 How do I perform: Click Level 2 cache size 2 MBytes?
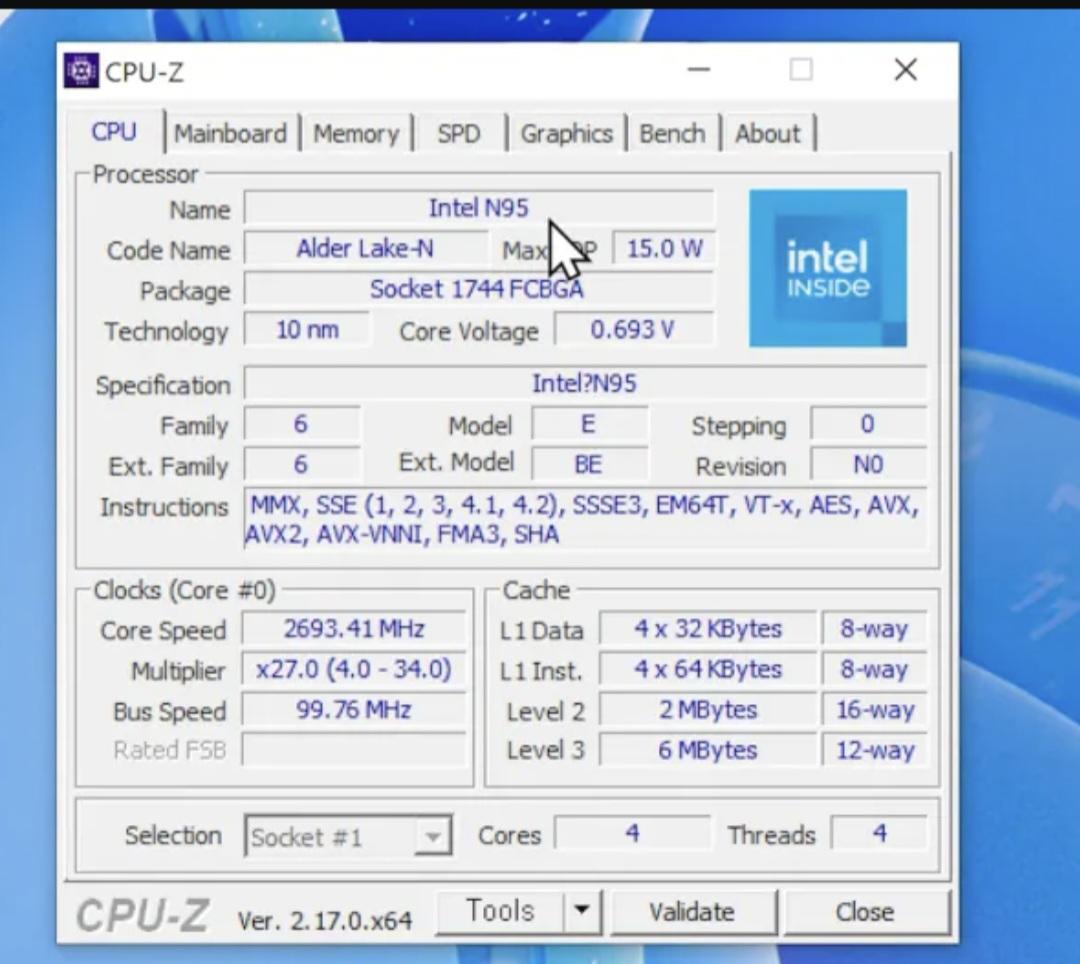point(708,709)
